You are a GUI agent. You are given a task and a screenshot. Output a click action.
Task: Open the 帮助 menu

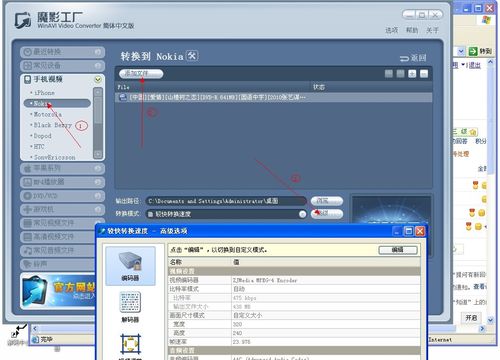(x=412, y=30)
